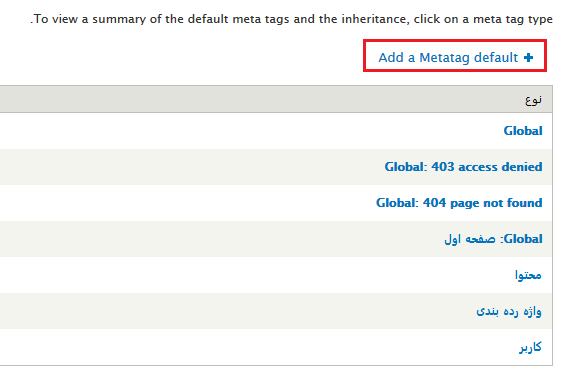This screenshot has height=372, width=571.
Task: Click the help text about viewing meta tag summary
Action: tap(291, 19)
